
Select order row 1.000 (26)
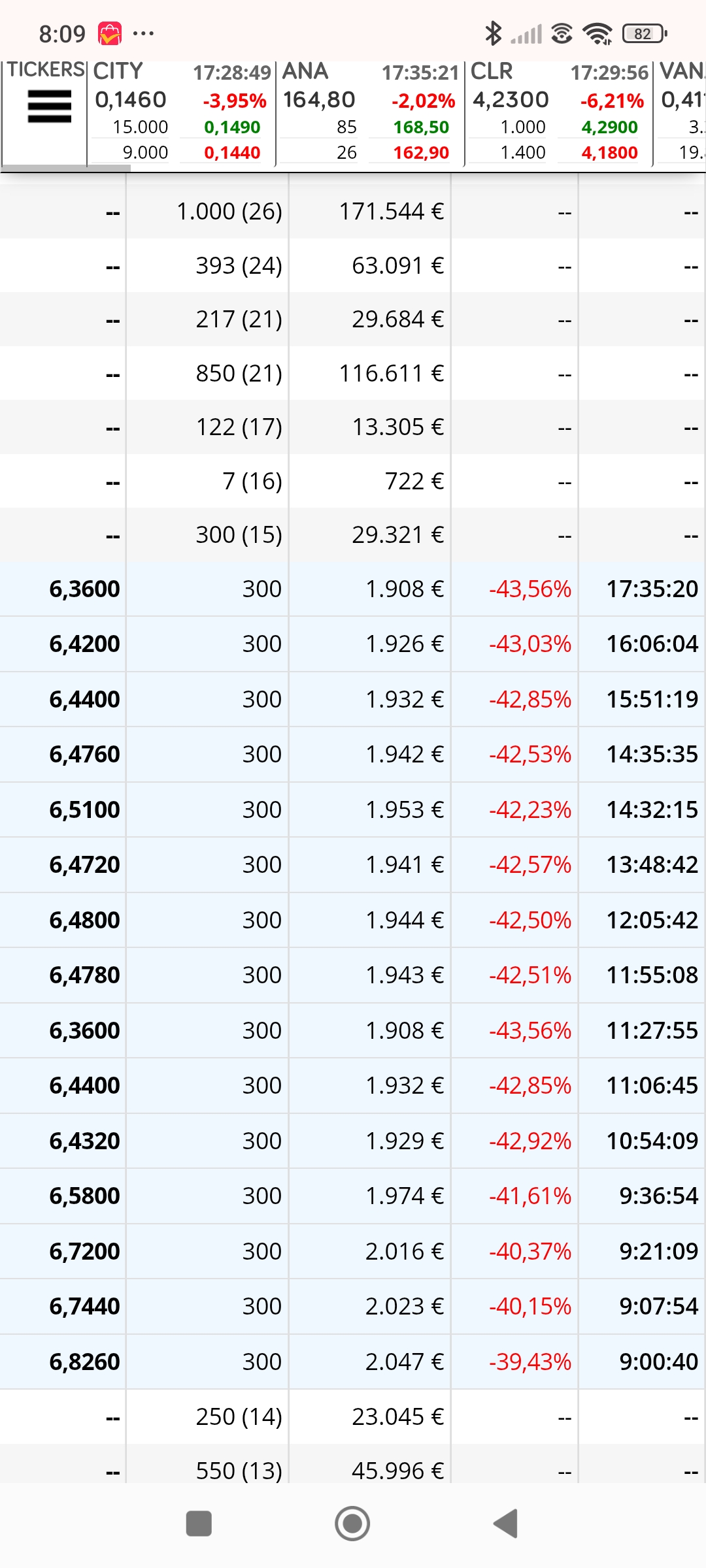[x=353, y=211]
